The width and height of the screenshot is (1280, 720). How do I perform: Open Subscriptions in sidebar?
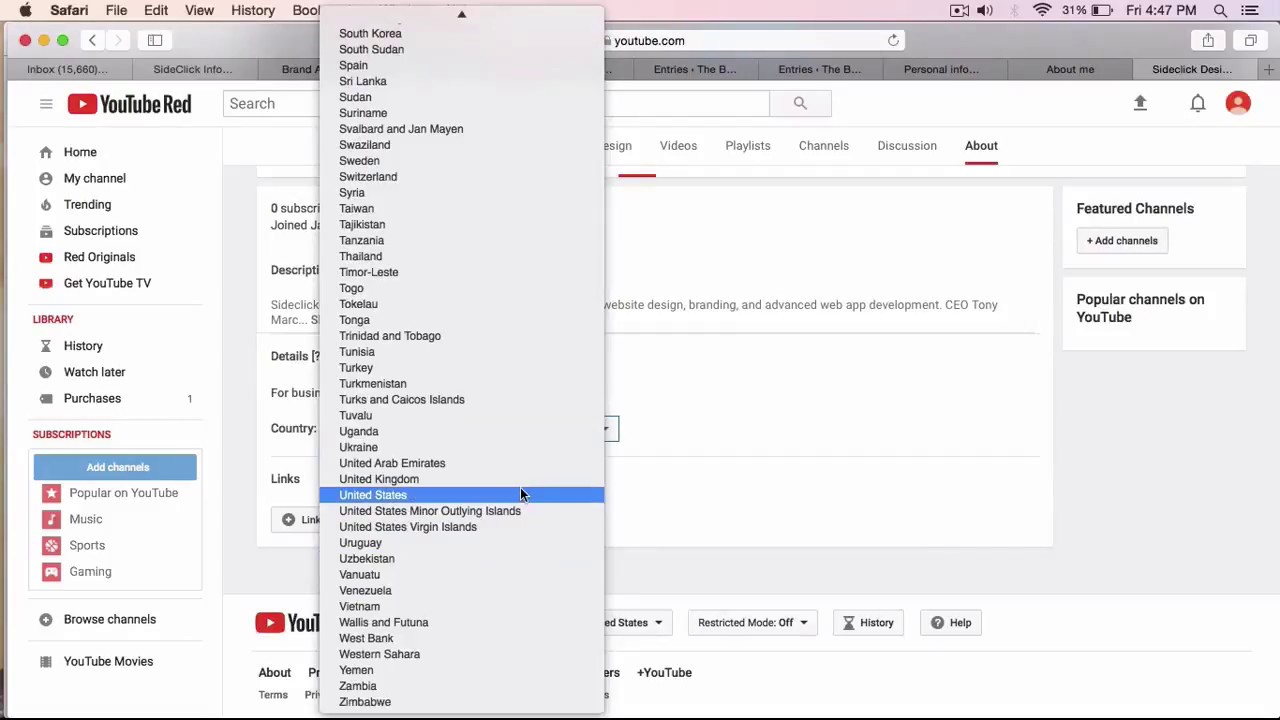click(101, 230)
